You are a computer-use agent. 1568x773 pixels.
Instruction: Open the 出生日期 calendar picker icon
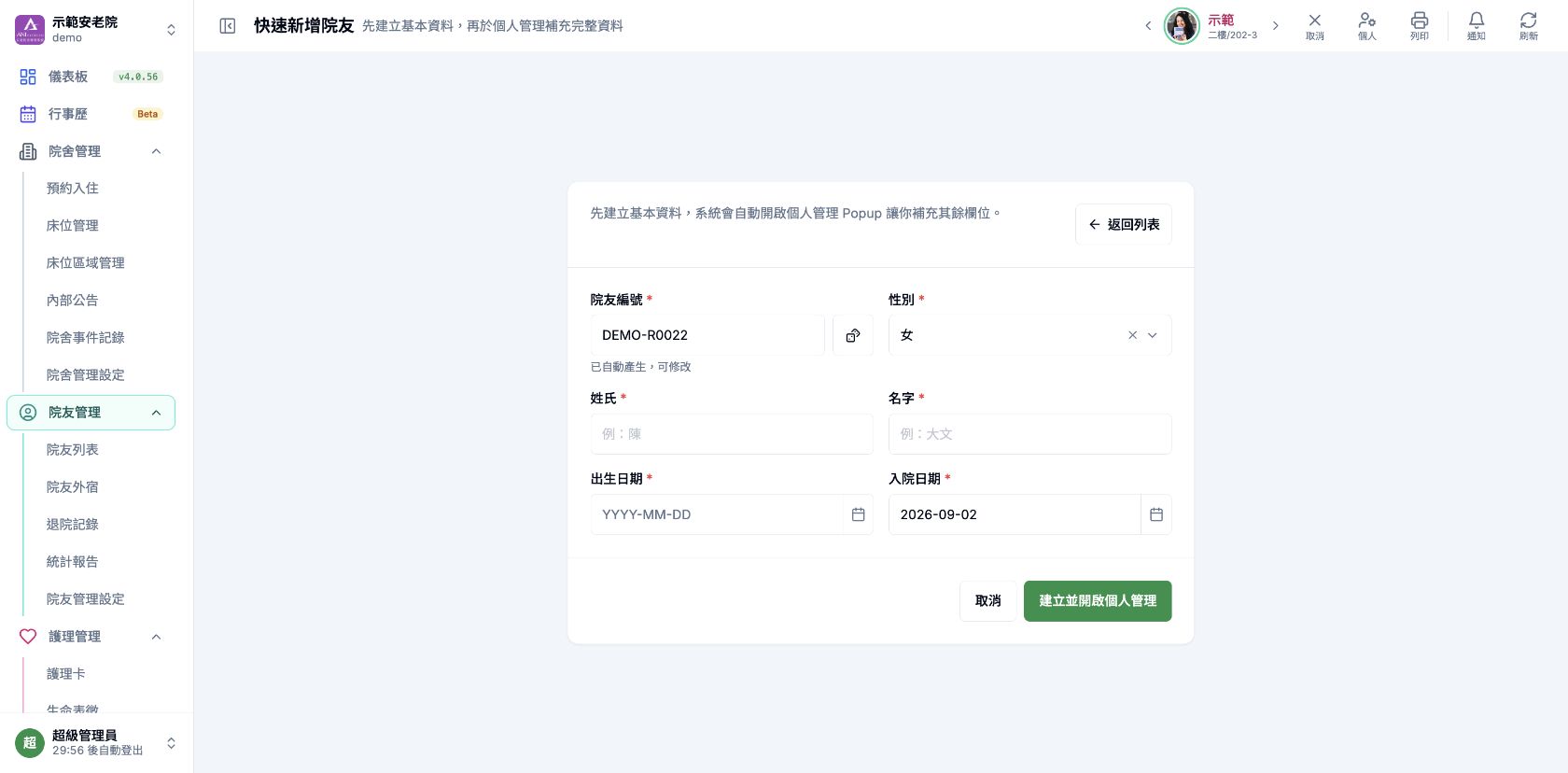(859, 514)
